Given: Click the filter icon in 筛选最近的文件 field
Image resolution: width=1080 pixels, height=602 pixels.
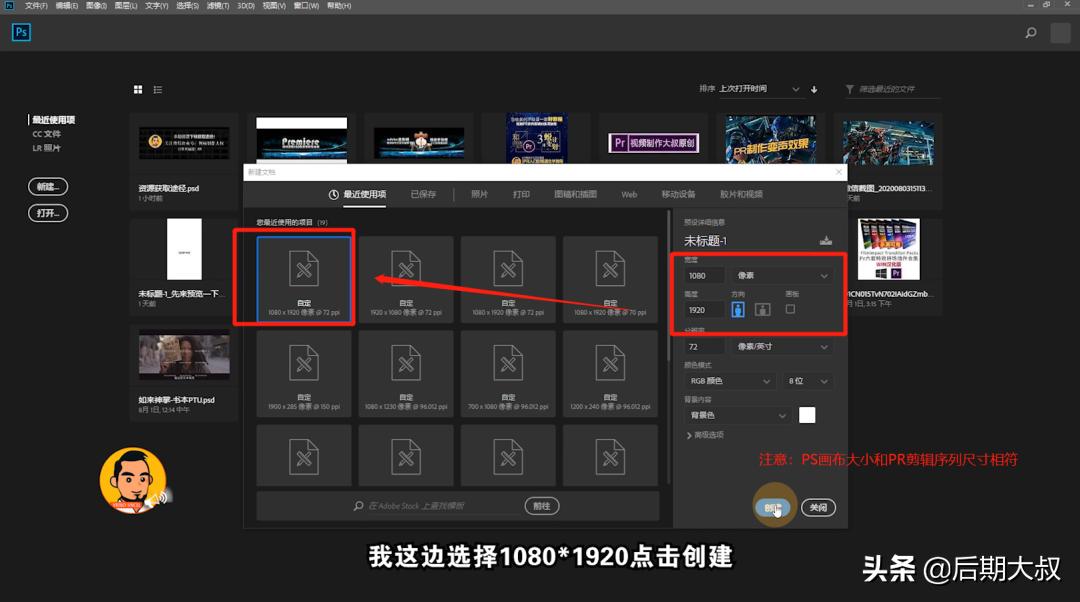Looking at the screenshot, I should click(x=851, y=89).
